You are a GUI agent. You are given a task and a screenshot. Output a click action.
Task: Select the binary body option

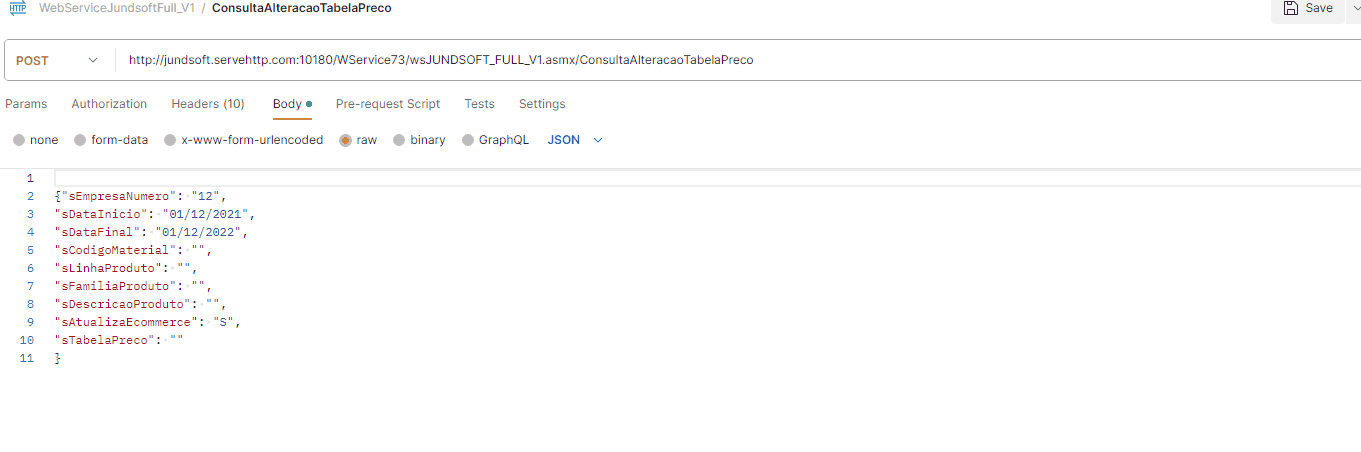pyautogui.click(x=399, y=140)
